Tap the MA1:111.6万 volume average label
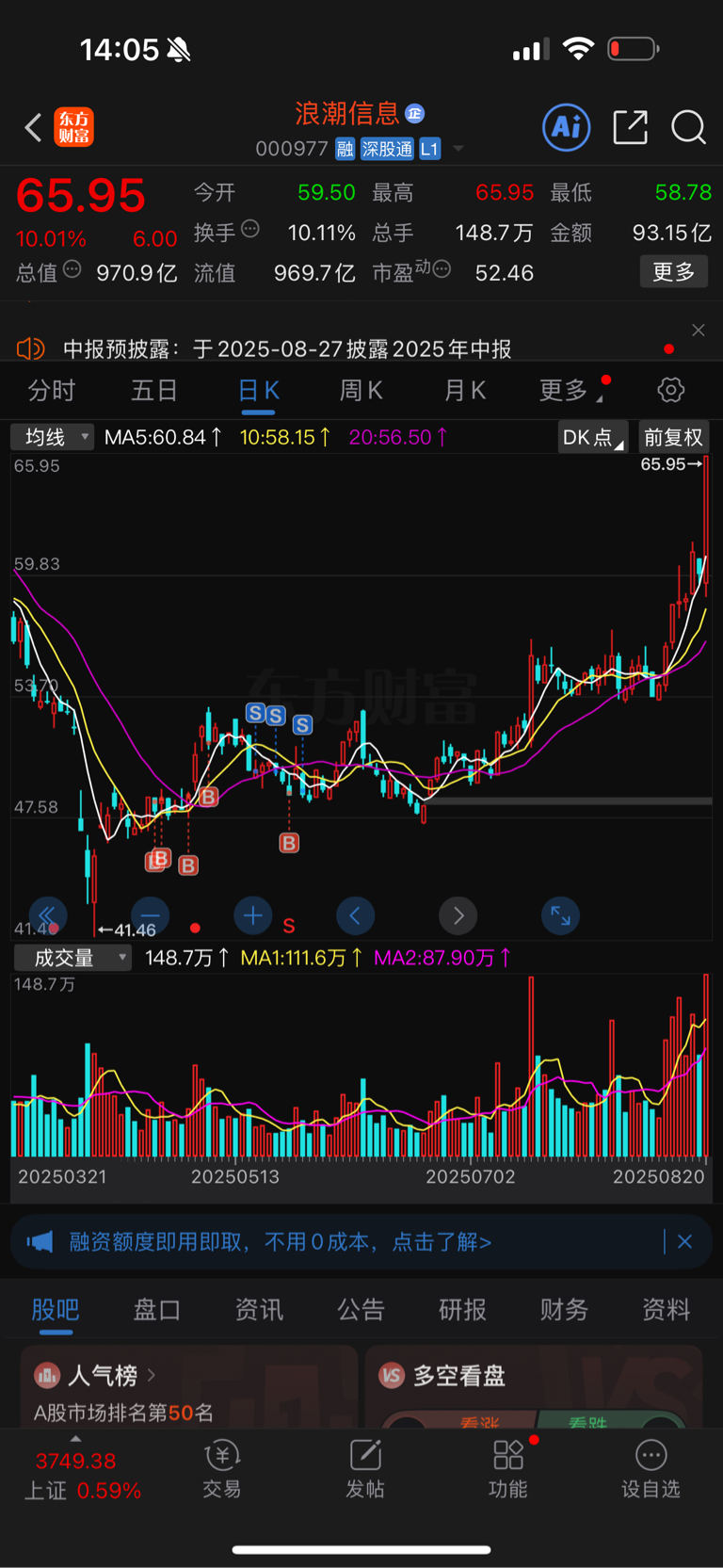This screenshot has width=723, height=1568. tap(301, 958)
